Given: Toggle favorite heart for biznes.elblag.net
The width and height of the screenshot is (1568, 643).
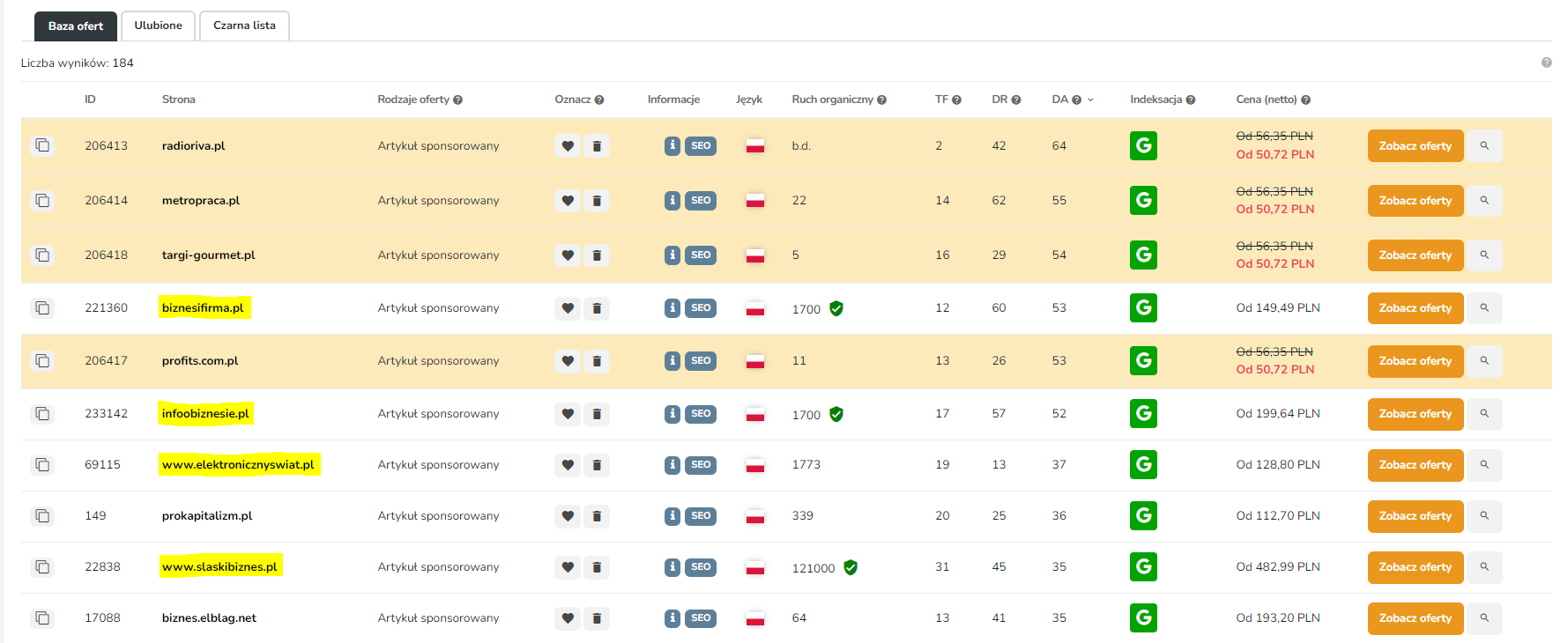Looking at the screenshot, I should 568,618.
